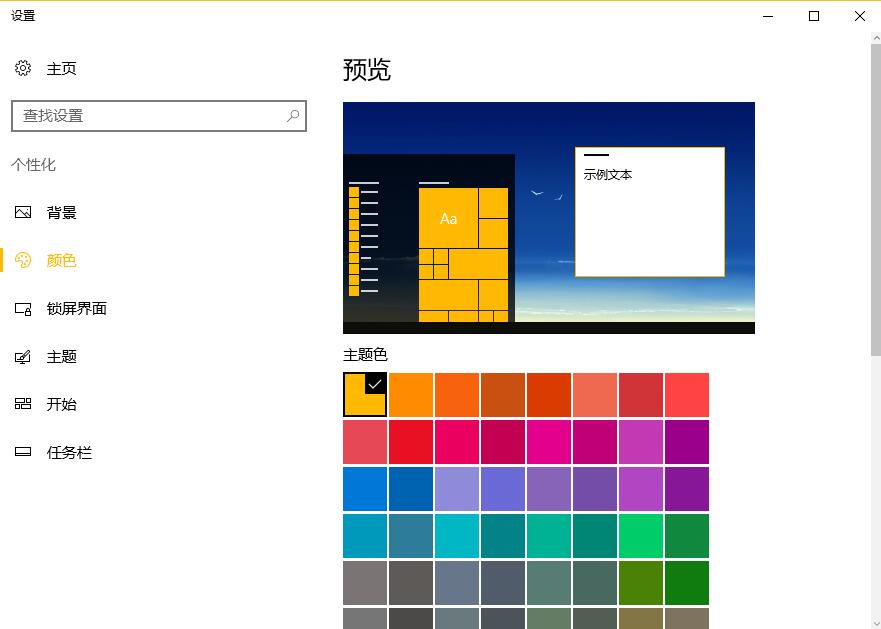Screen dimensions: 881x629
Task: Pick a gray accent color swatch
Action: click(x=364, y=582)
